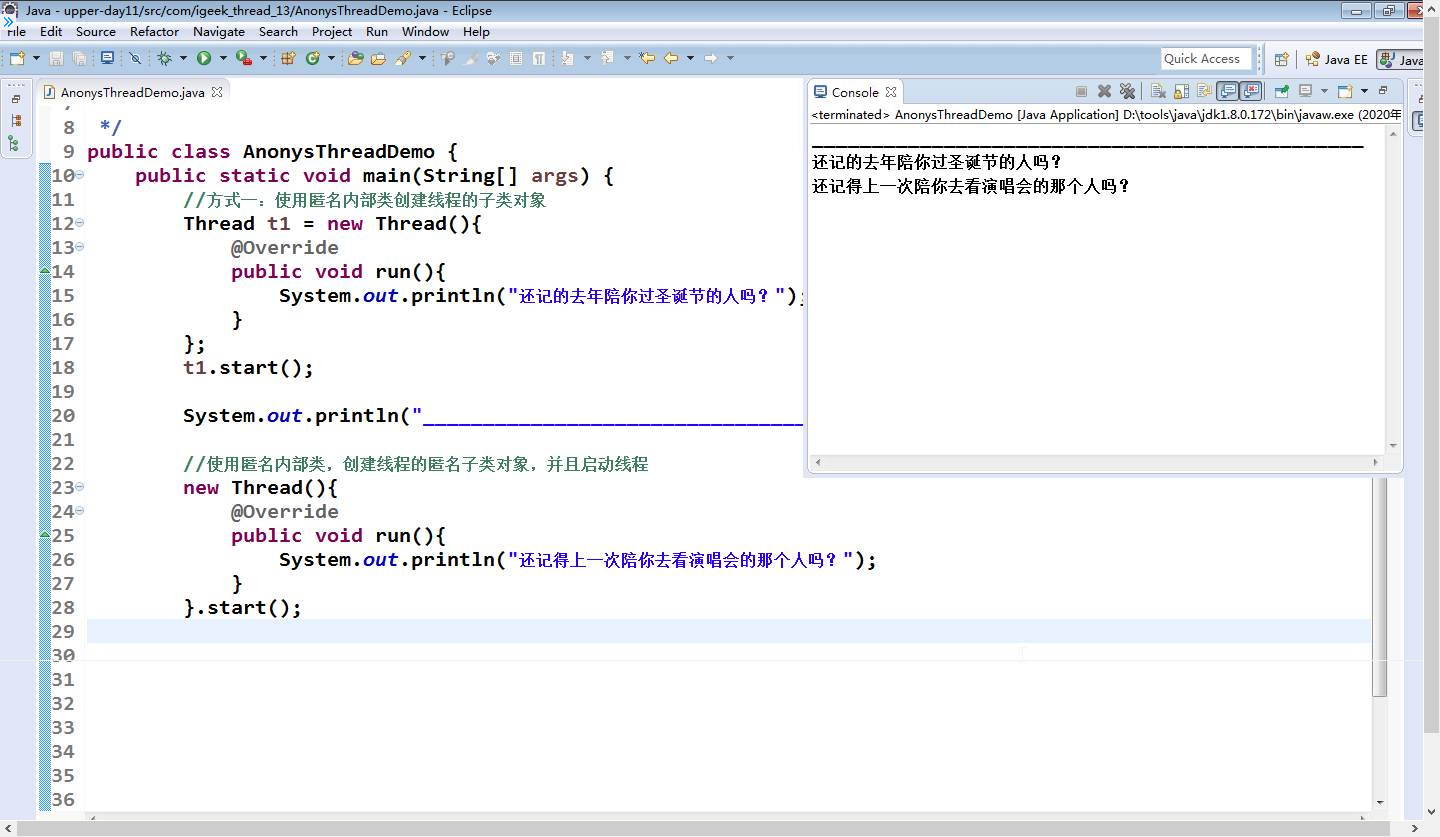The width and height of the screenshot is (1440, 837).
Task: Open the Navigate menu
Action: (x=219, y=31)
